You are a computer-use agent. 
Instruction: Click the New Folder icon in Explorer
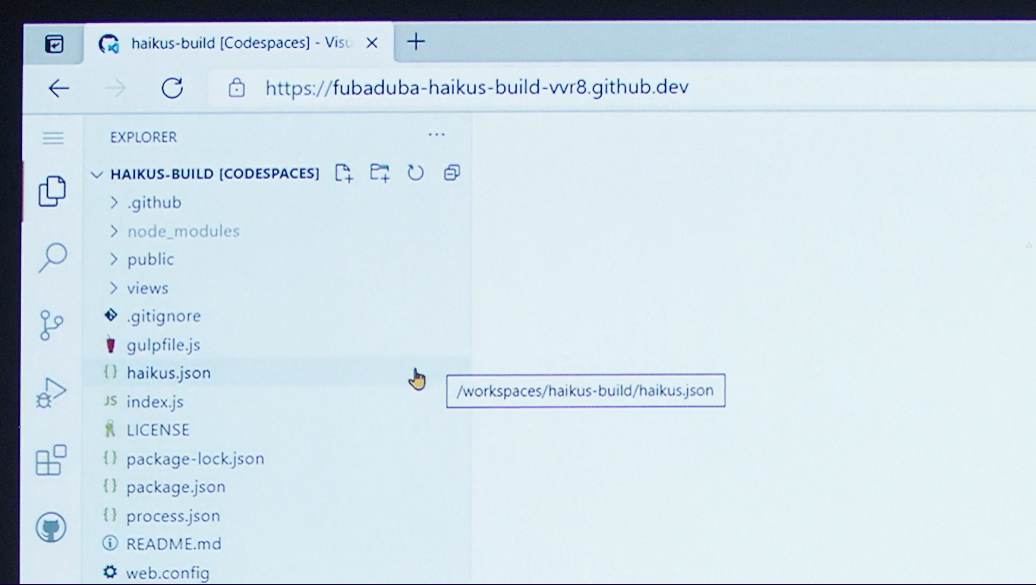(379, 173)
